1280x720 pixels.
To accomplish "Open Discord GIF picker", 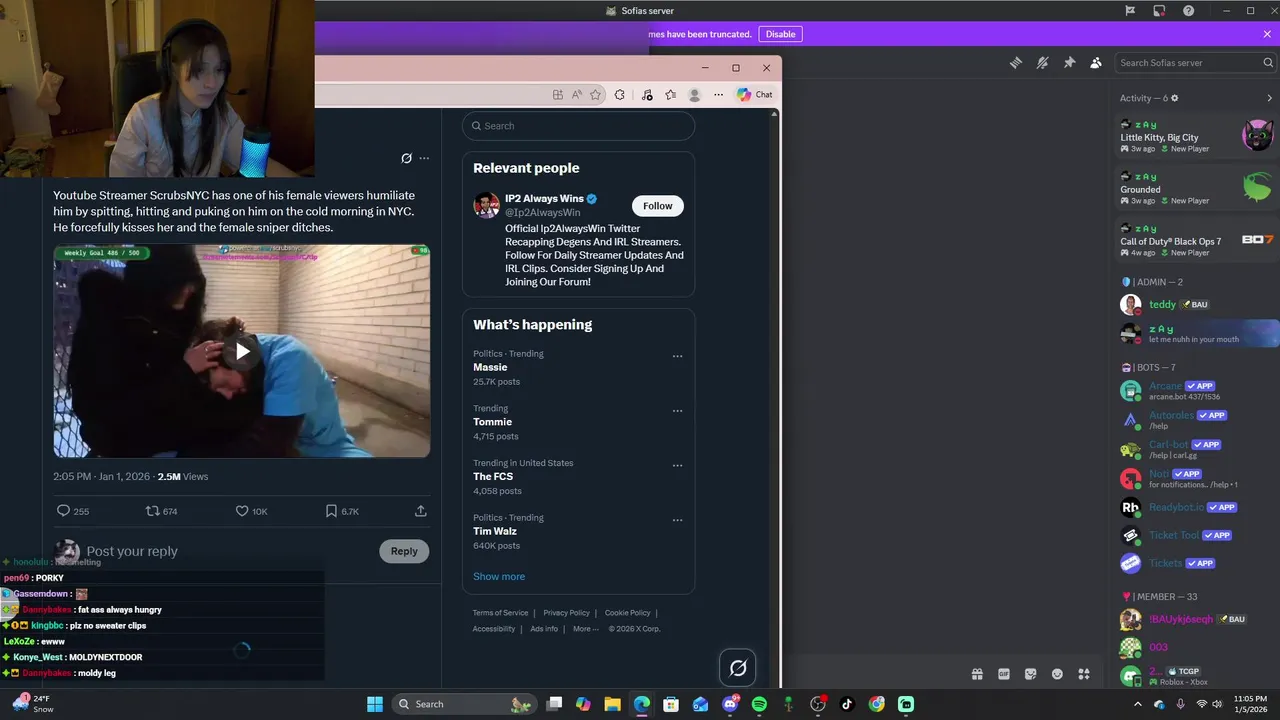I will (x=1004, y=674).
